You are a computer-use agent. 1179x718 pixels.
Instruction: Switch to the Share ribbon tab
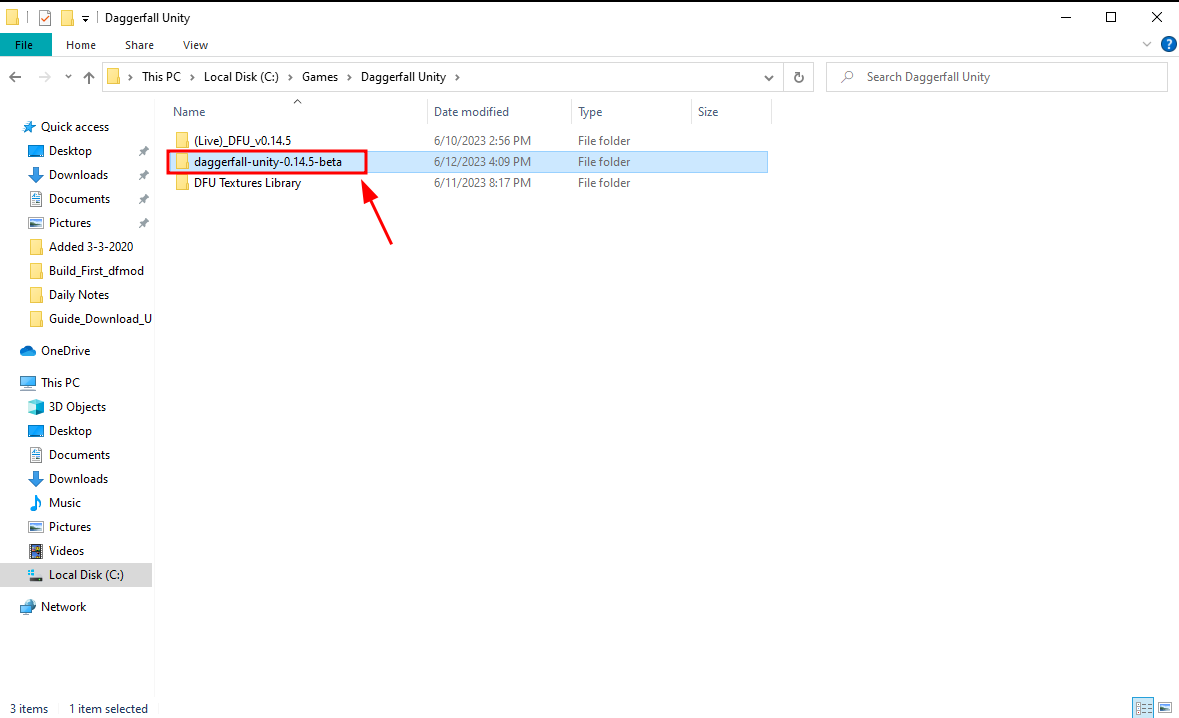click(139, 45)
